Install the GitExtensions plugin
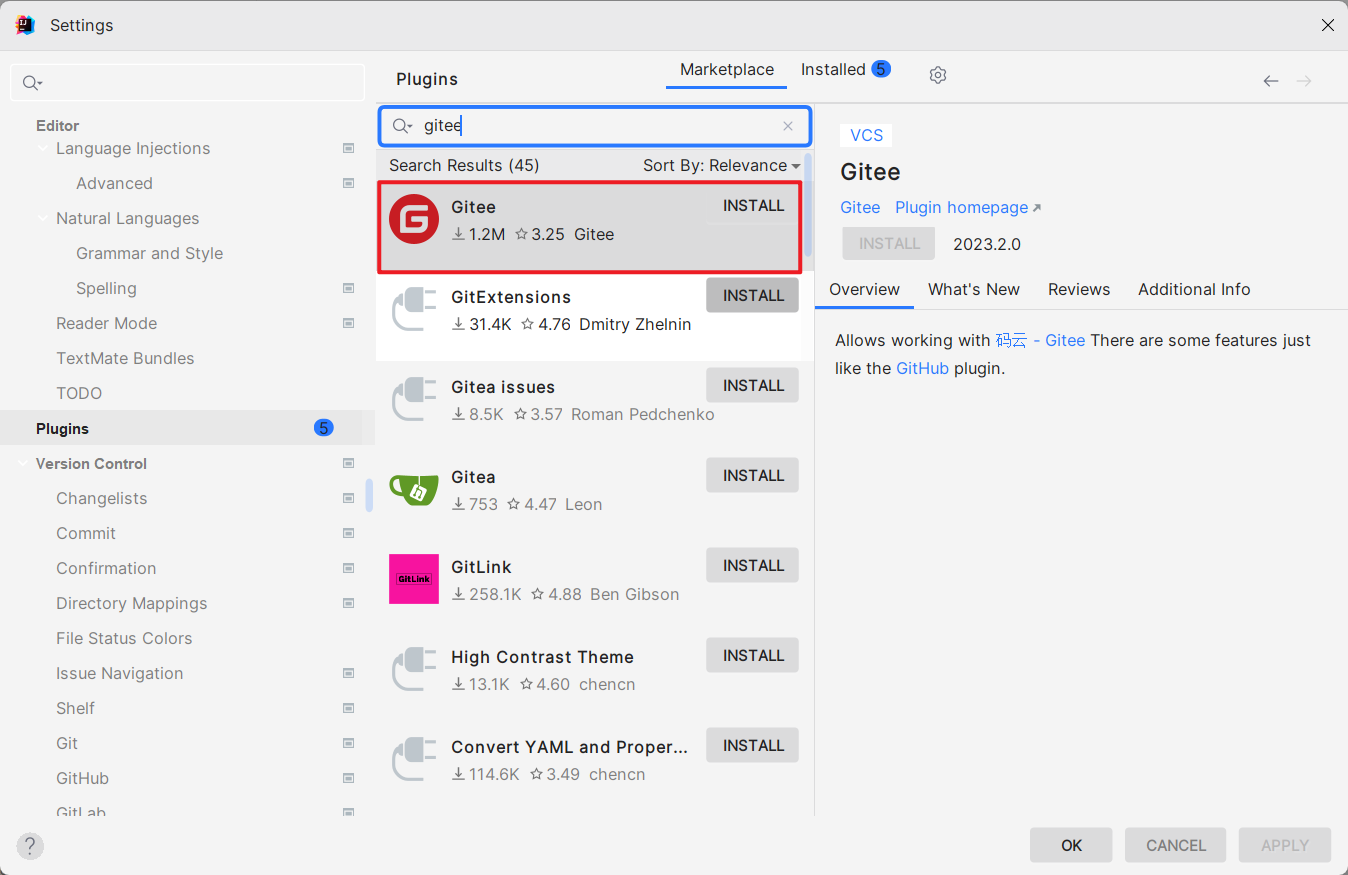 point(752,294)
